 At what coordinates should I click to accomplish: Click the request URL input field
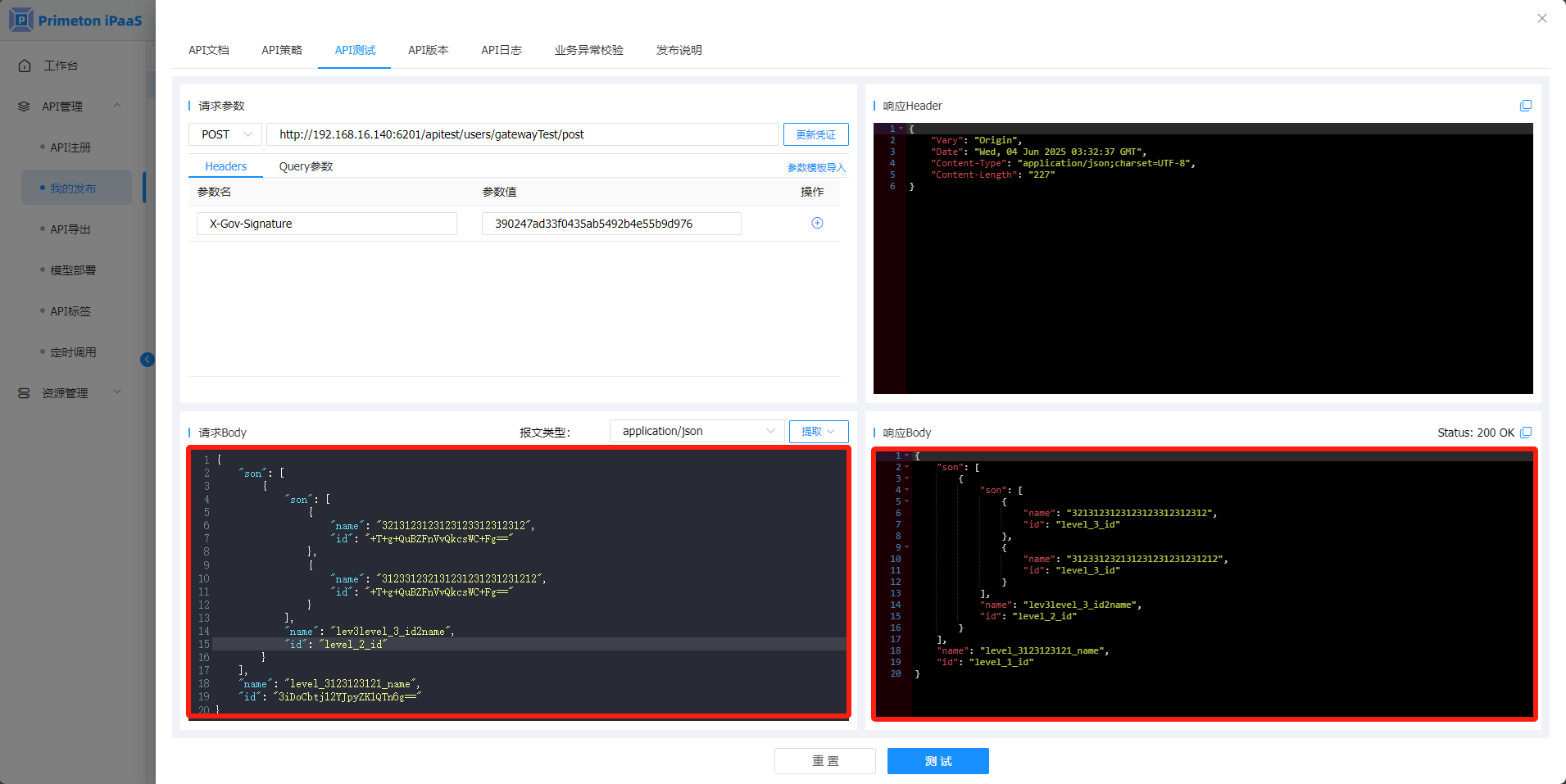click(522, 134)
